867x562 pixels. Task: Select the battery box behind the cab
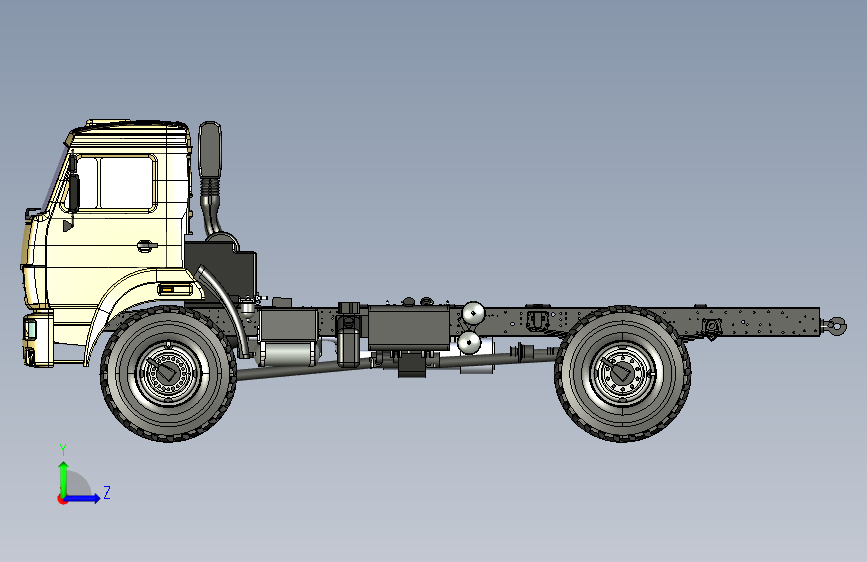[289, 325]
